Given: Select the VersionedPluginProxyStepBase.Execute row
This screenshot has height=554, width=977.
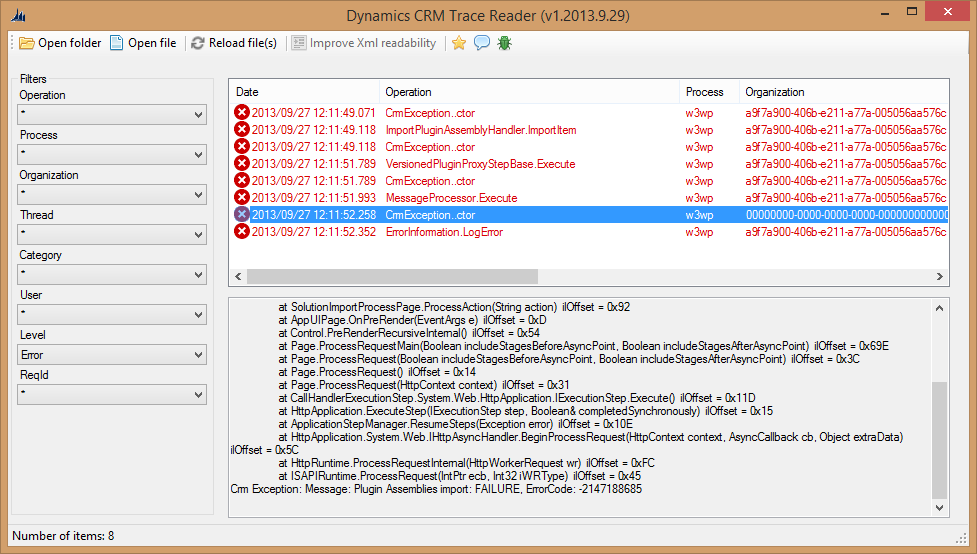Looking at the screenshot, I should (x=589, y=164).
